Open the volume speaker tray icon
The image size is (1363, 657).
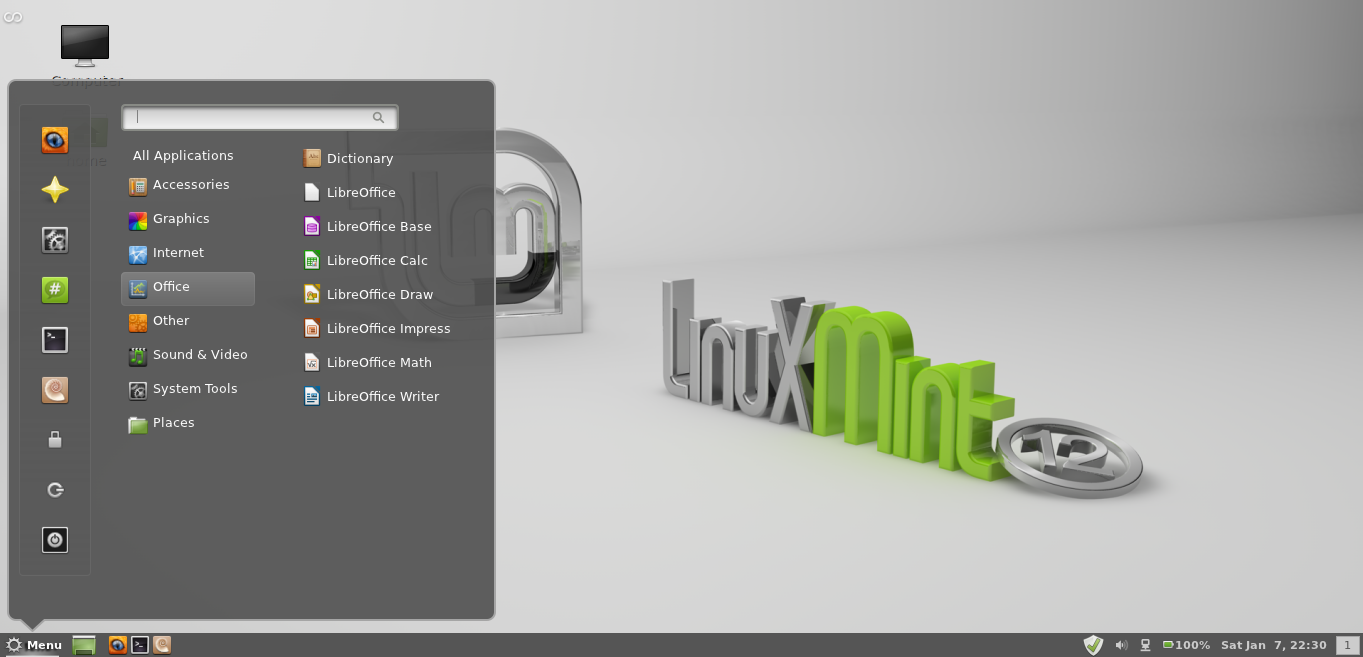[1121, 645]
